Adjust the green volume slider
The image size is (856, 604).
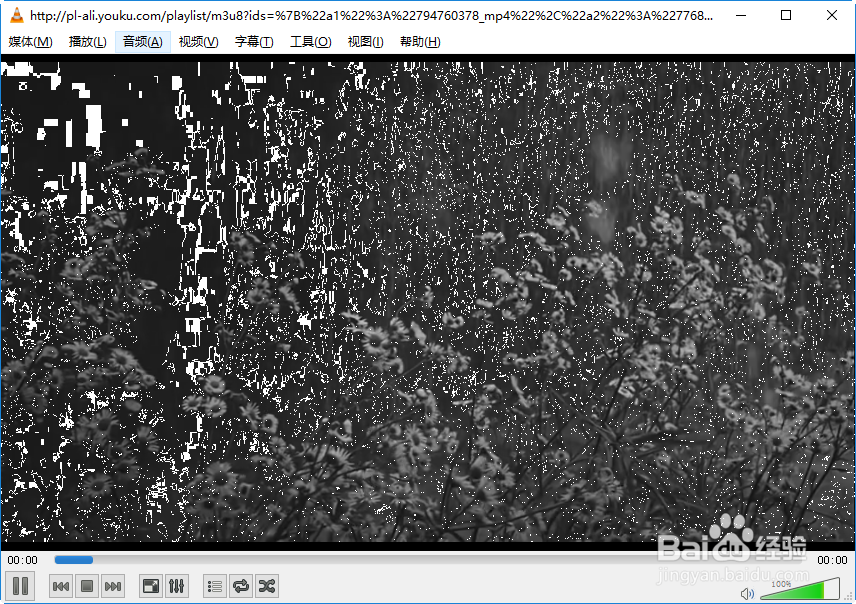click(800, 590)
